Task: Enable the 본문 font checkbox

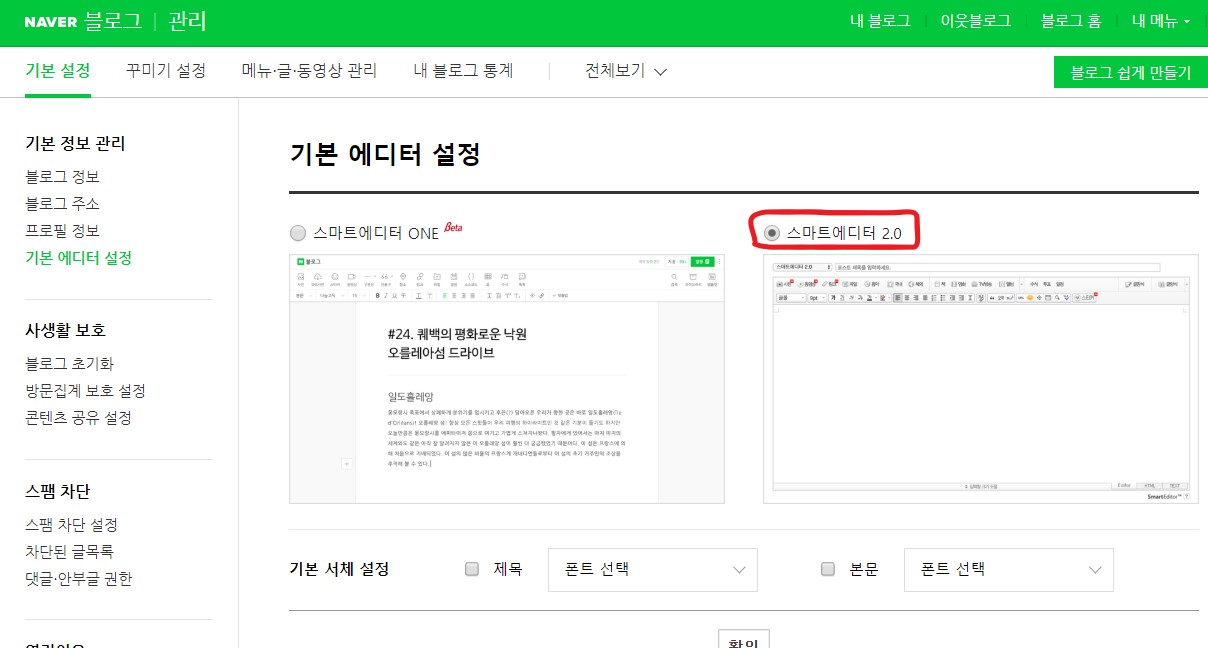Action: click(828, 569)
